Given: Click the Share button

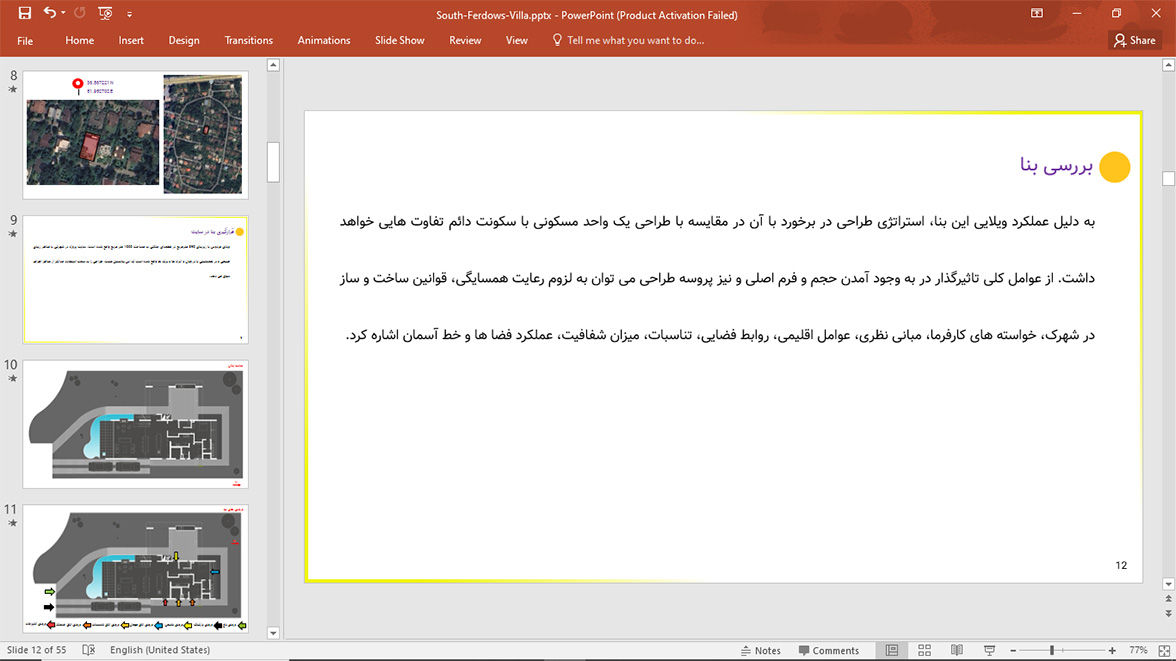Looking at the screenshot, I should 1135,41.
